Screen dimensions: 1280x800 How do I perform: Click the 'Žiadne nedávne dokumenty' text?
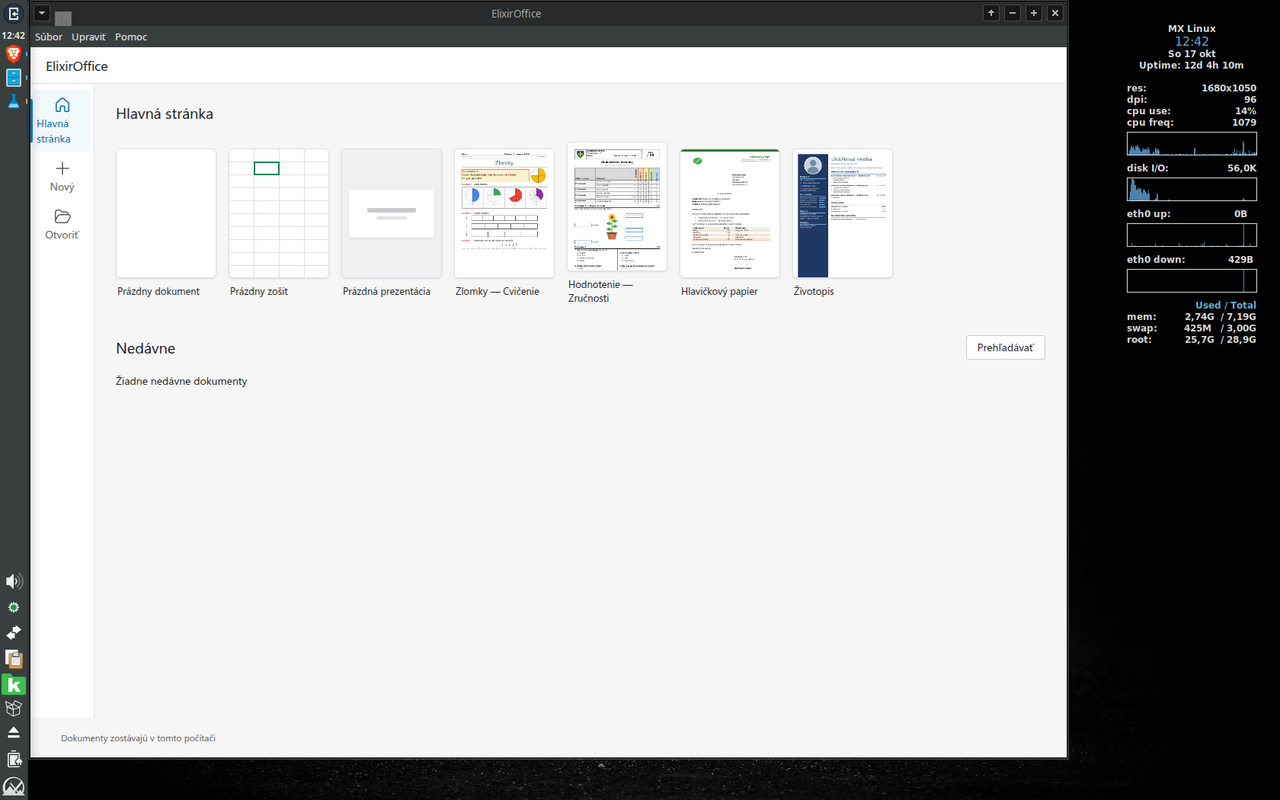[x=182, y=381]
